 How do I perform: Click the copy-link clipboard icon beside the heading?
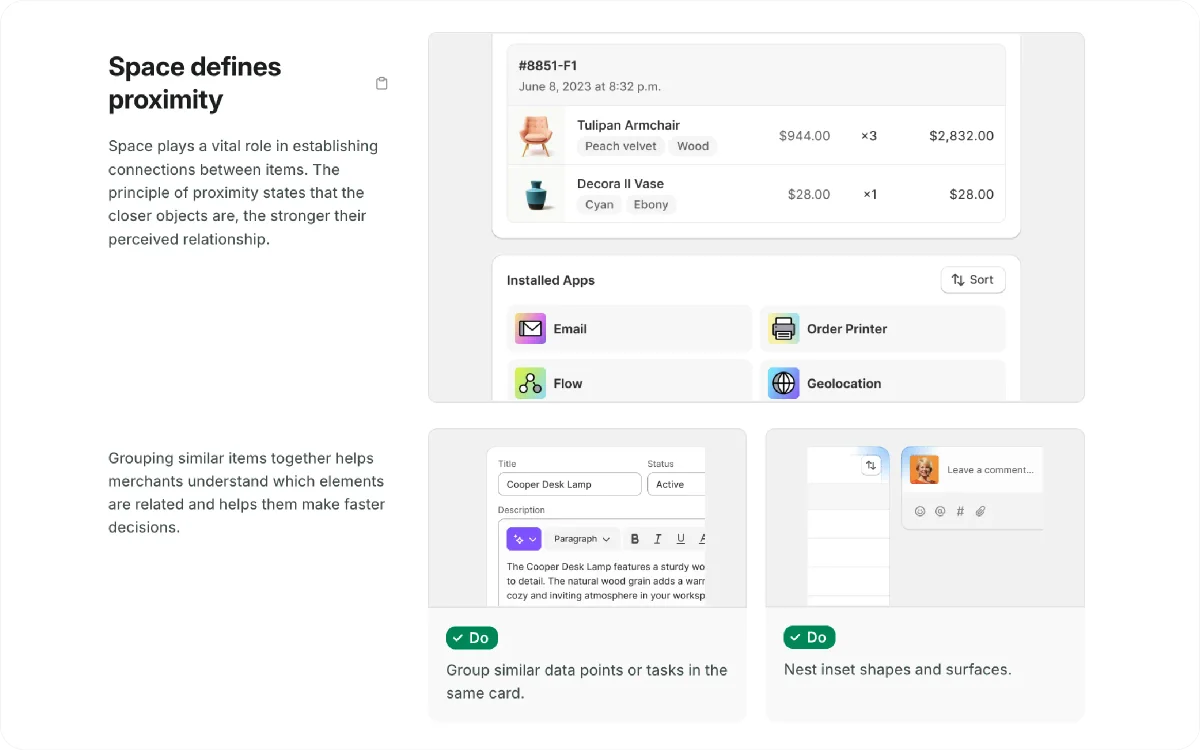point(382,84)
